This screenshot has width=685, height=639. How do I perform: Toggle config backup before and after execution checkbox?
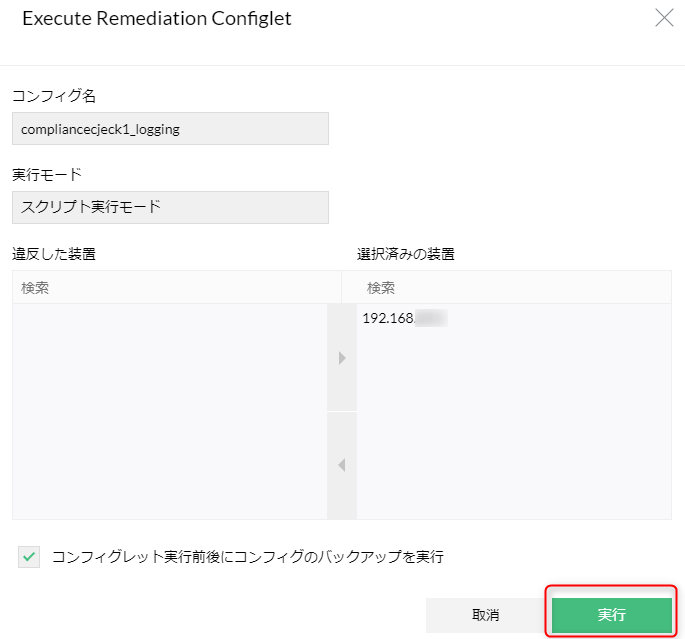[x=30, y=557]
